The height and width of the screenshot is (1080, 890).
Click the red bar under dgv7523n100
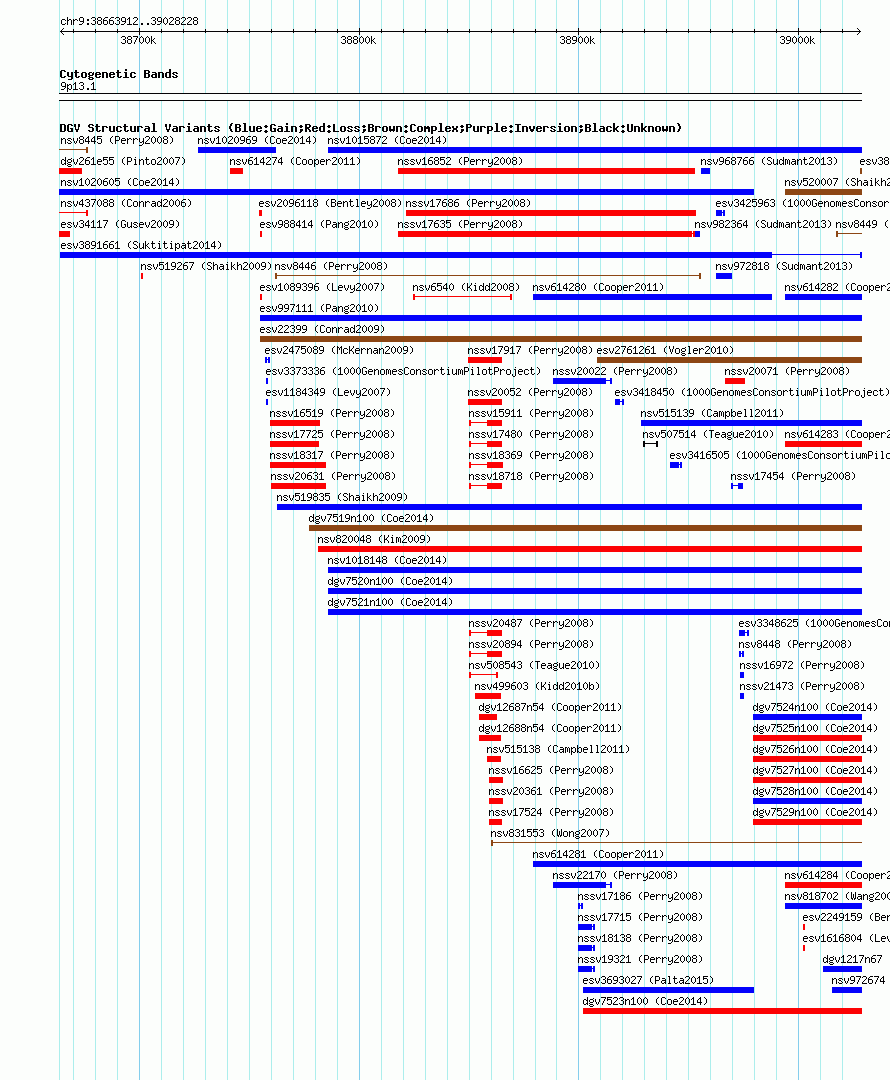click(723, 1011)
